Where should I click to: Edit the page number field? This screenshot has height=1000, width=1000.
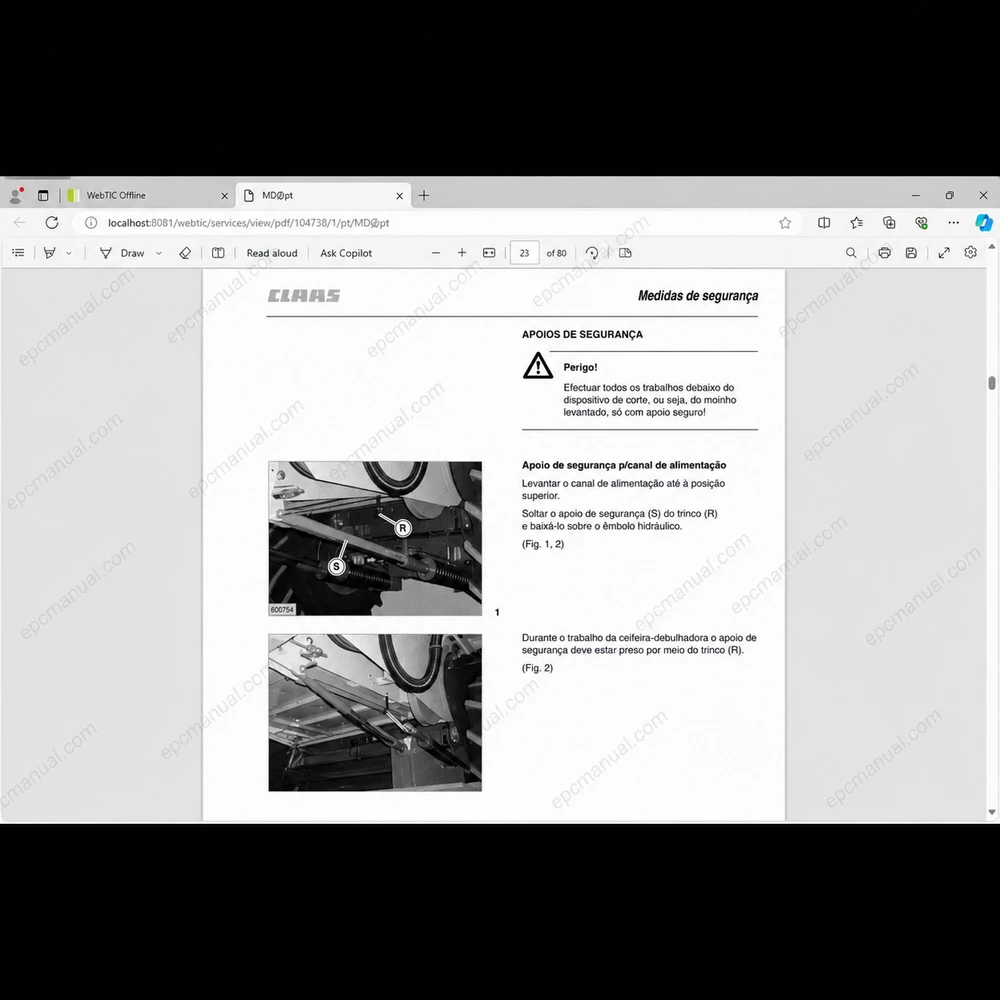click(x=524, y=253)
